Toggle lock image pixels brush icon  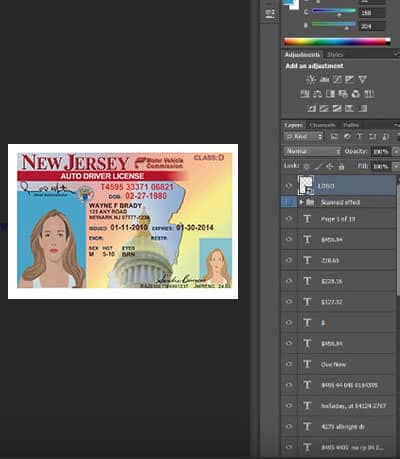[x=318, y=166]
